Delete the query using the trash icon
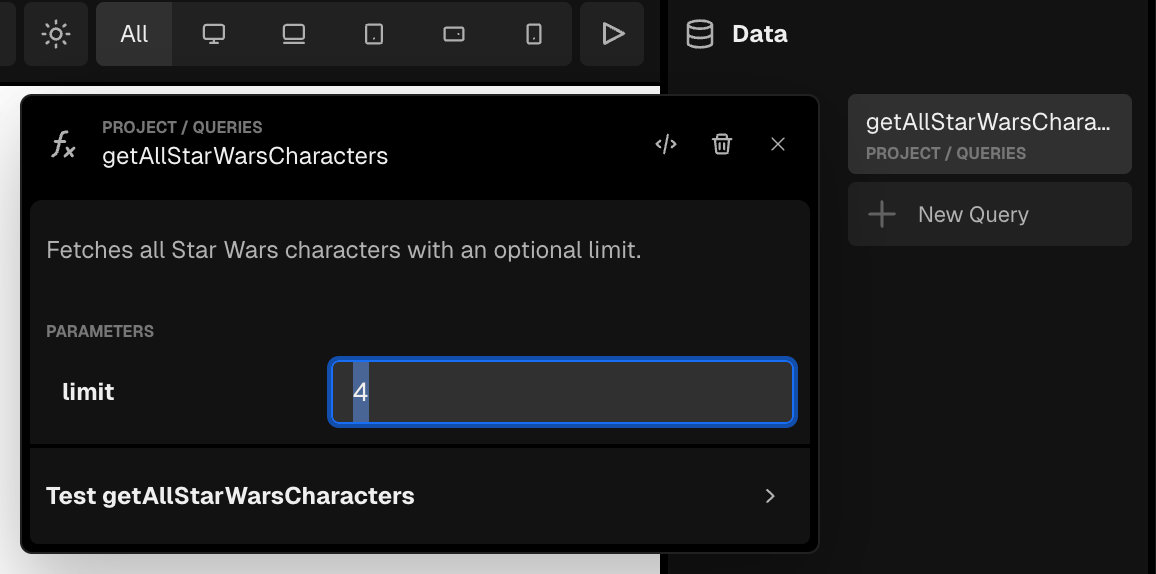Image resolution: width=1156 pixels, height=574 pixels. (x=722, y=144)
